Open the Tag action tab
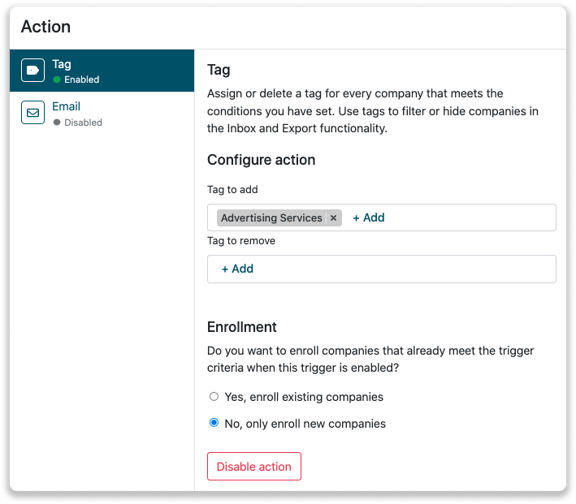Screen dimensions: 576x504 click(102, 71)
